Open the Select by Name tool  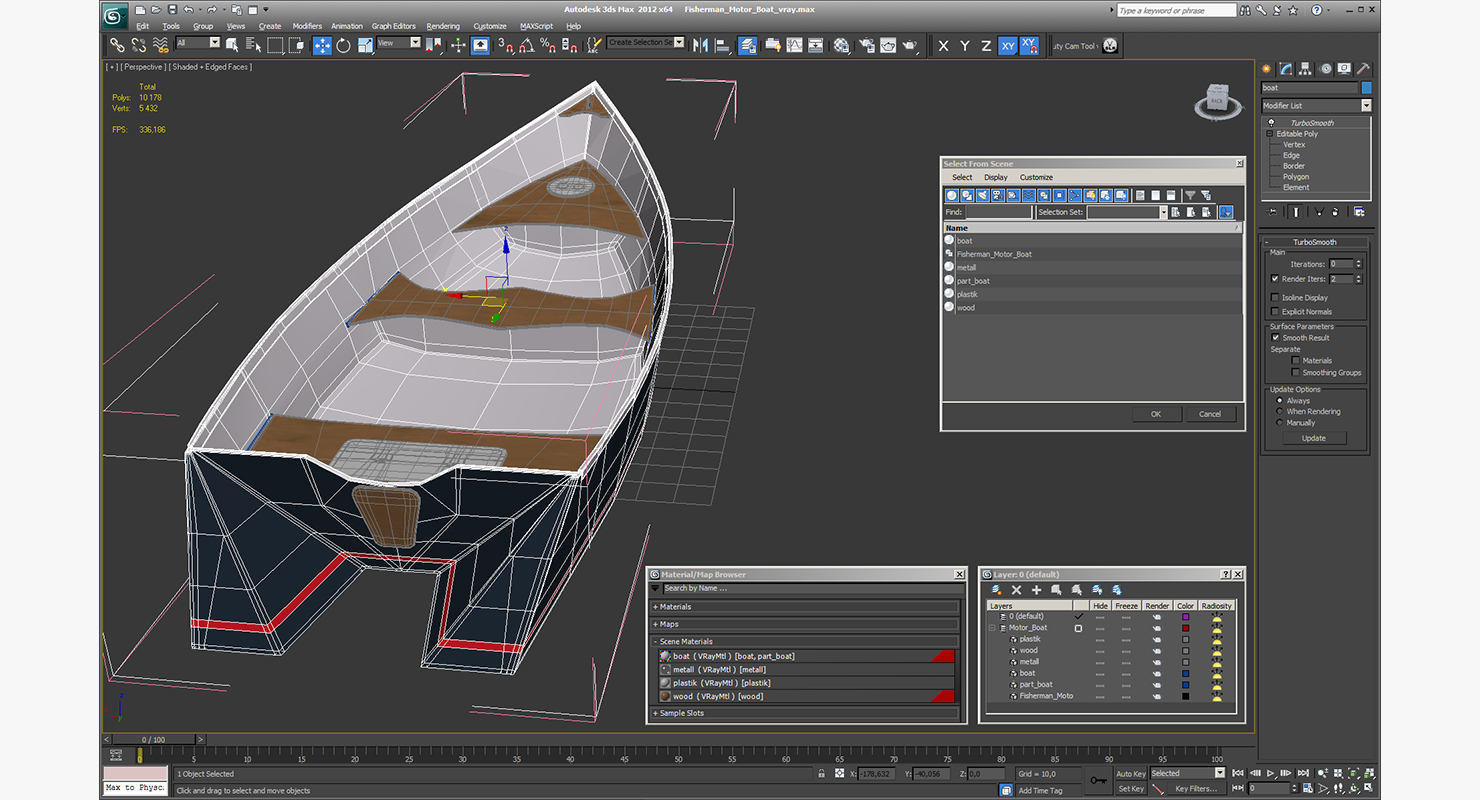pos(254,45)
